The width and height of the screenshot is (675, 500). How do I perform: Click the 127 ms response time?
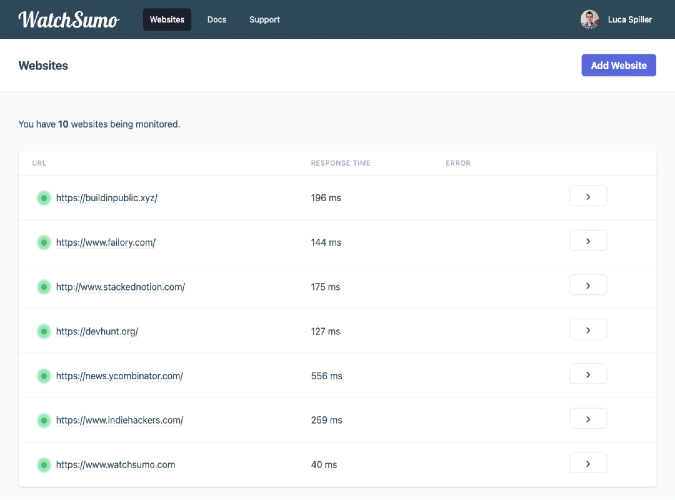click(325, 331)
